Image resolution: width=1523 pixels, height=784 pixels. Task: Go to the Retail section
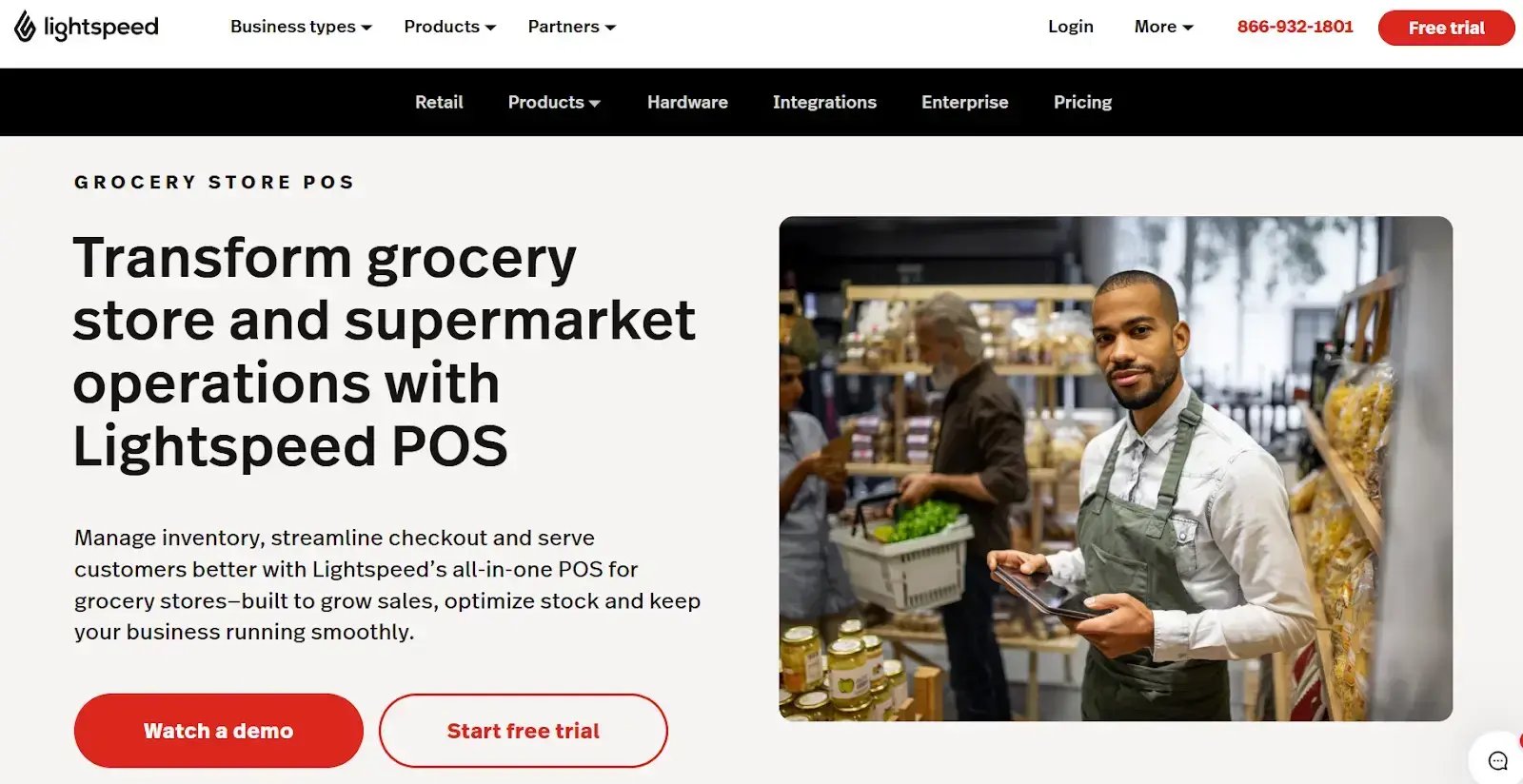coord(439,102)
